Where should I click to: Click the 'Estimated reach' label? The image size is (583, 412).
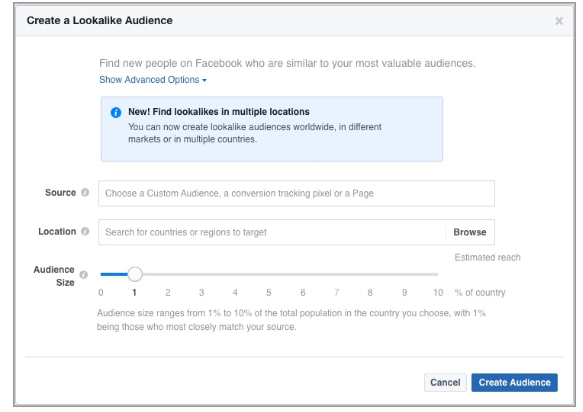(487, 257)
